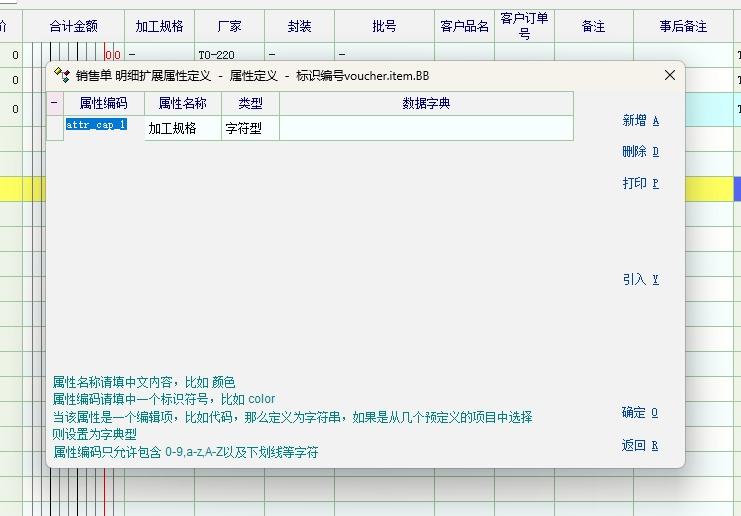Confirm with the 确定 O button
This screenshot has height=516, width=741.
(639, 413)
